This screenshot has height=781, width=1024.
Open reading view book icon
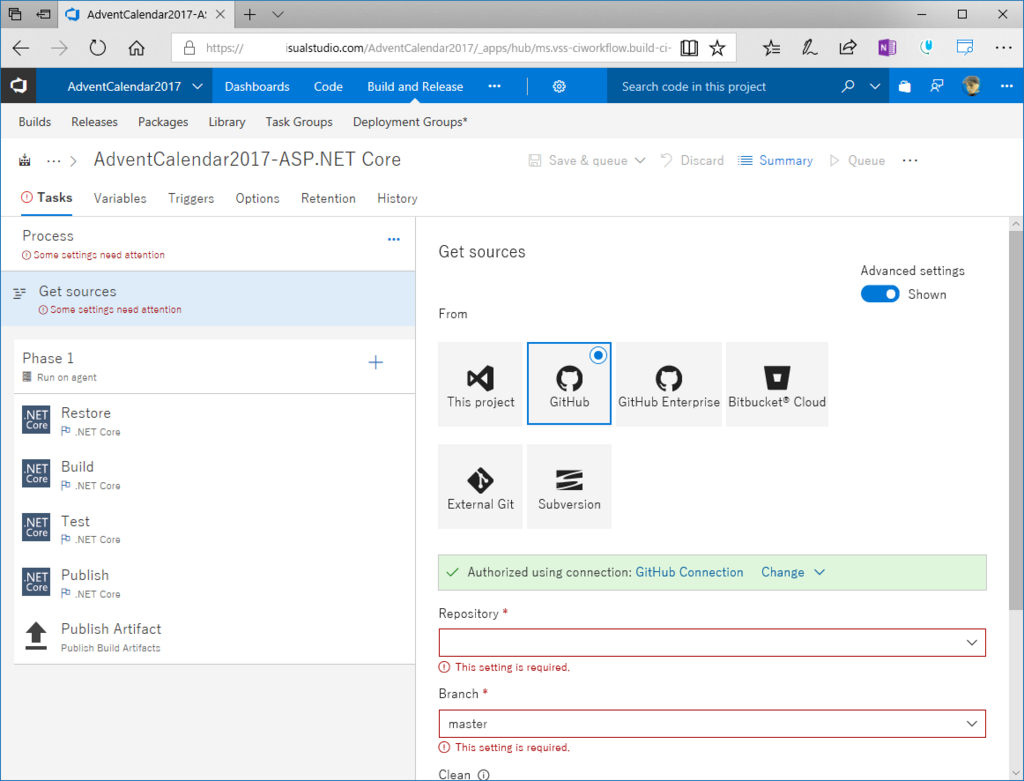point(689,48)
